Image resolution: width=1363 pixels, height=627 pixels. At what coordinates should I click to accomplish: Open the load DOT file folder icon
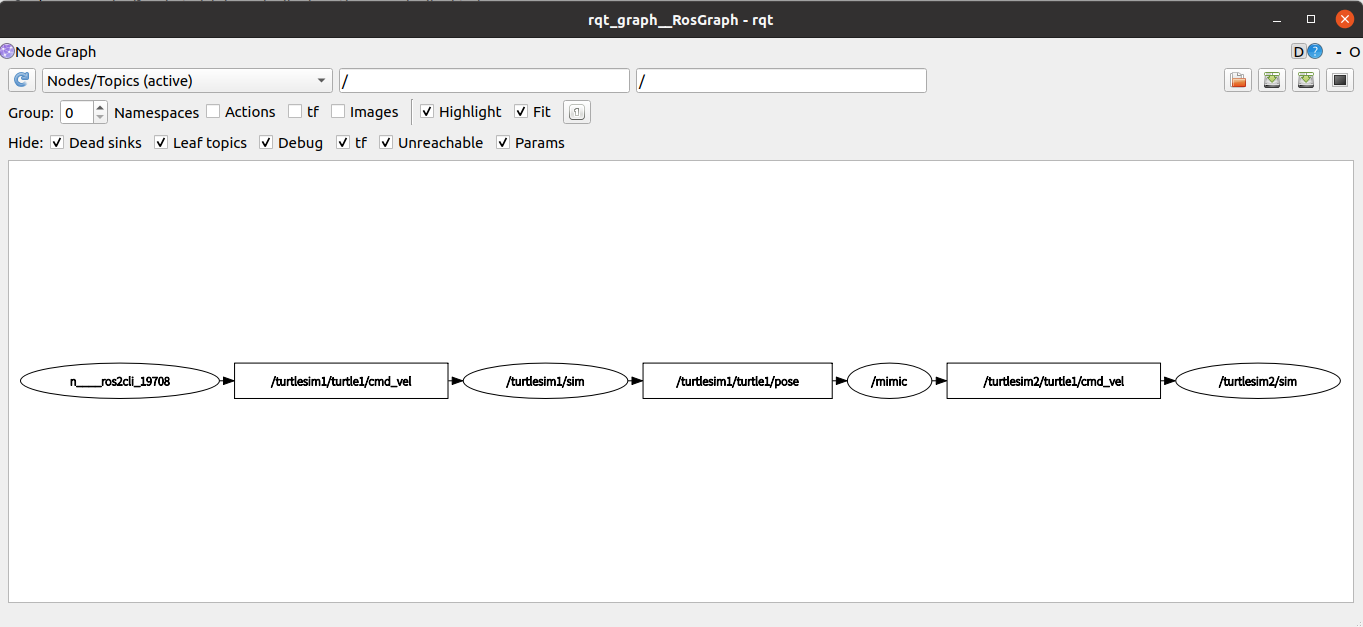pyautogui.click(x=1238, y=81)
